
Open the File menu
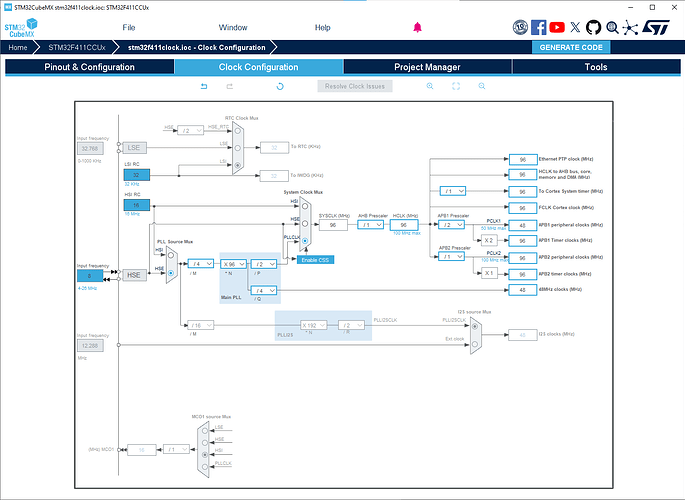[129, 28]
